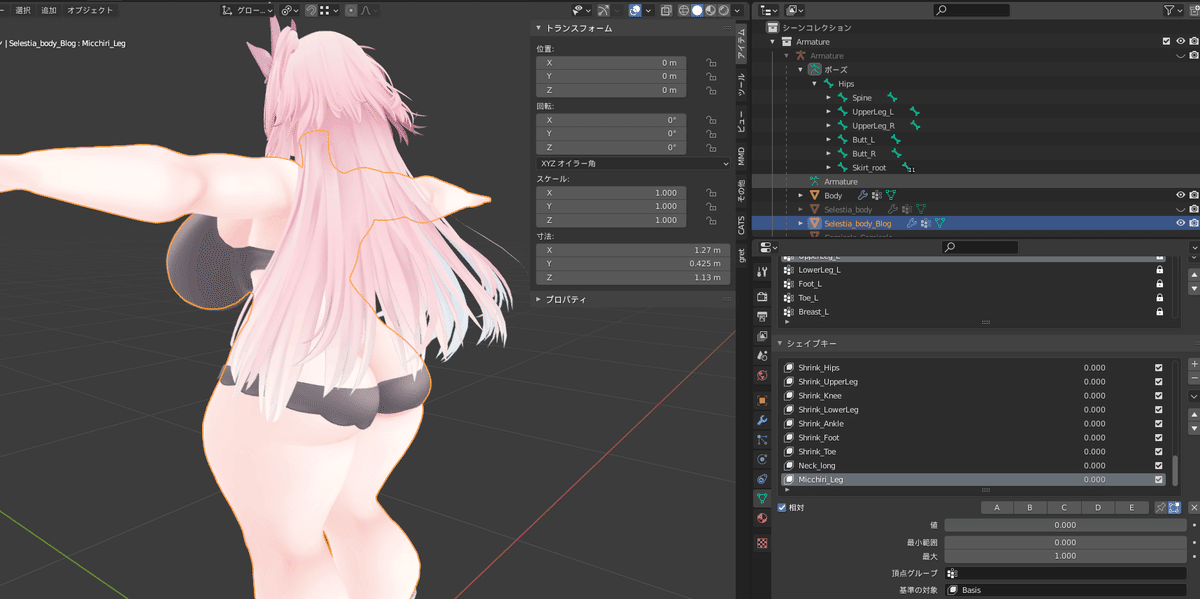Switch to rendered viewport shading
The image size is (1200, 599).
click(x=723, y=10)
